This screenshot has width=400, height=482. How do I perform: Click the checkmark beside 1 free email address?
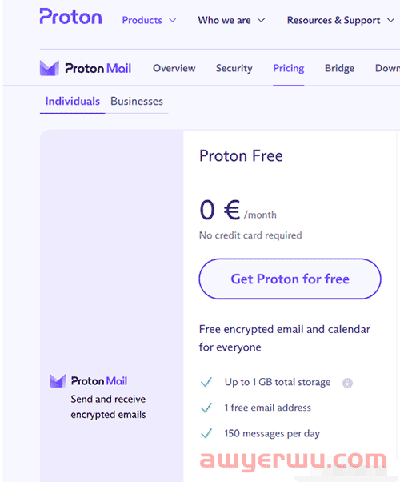pos(206,408)
